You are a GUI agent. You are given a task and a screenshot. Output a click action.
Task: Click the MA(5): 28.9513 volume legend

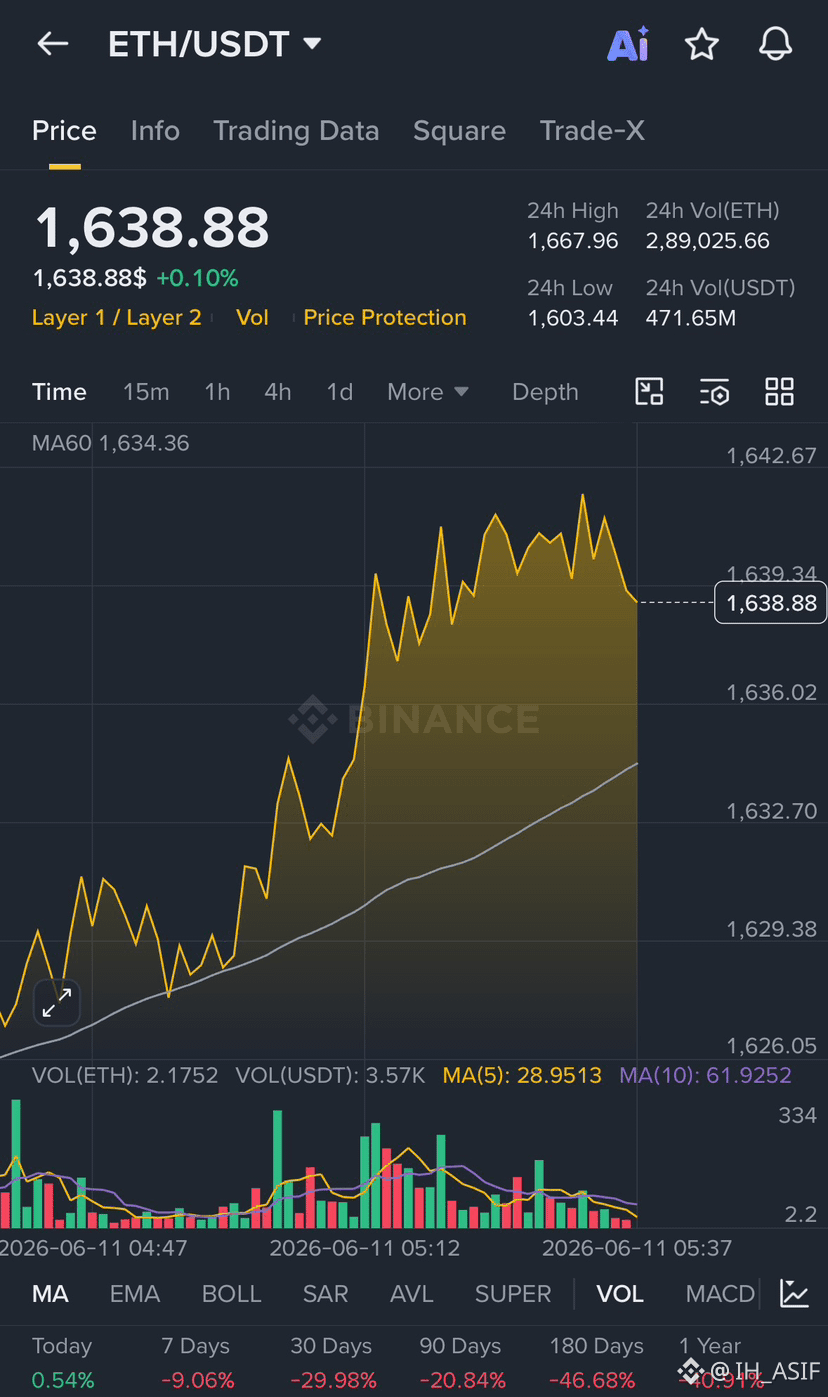point(522,1076)
